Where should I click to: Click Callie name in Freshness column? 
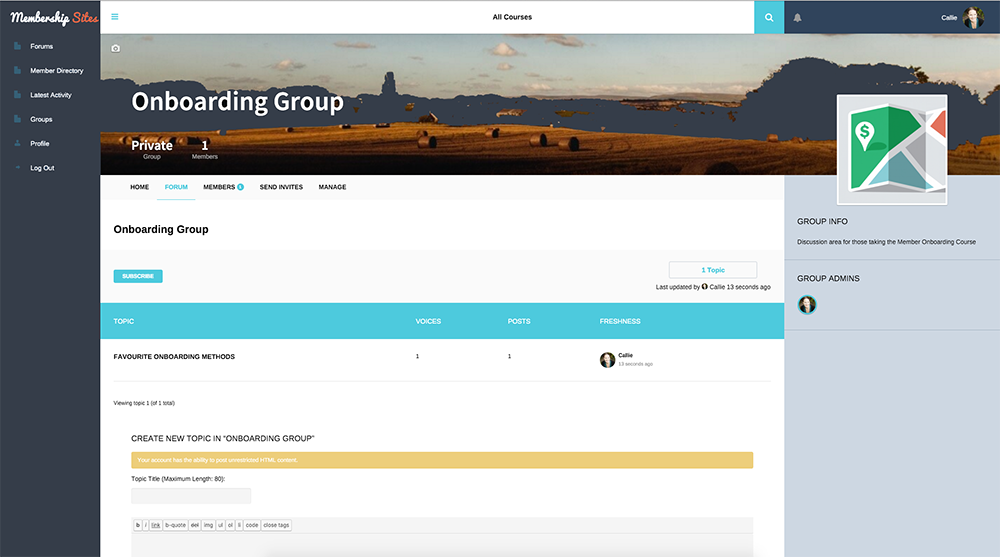coord(626,355)
